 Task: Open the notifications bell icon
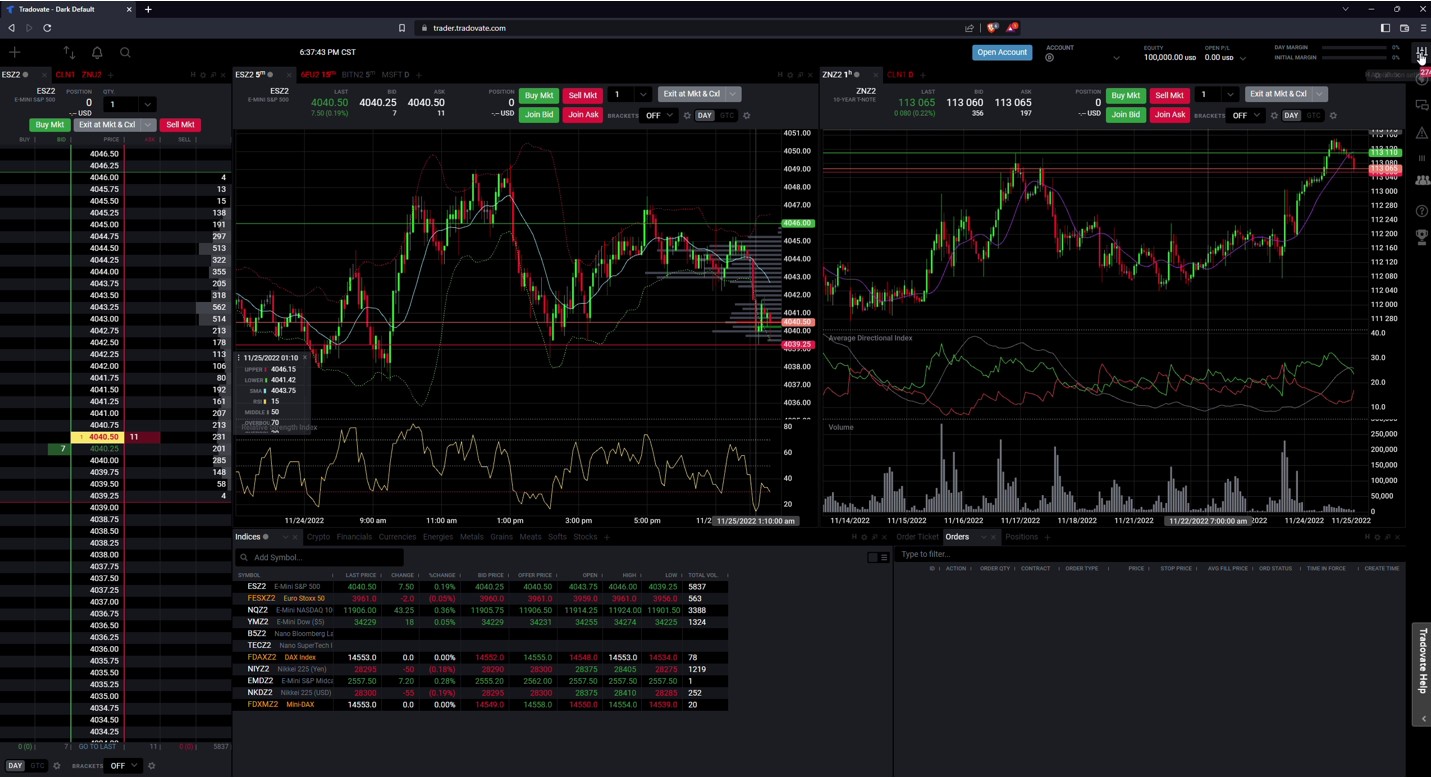pyautogui.click(x=97, y=52)
